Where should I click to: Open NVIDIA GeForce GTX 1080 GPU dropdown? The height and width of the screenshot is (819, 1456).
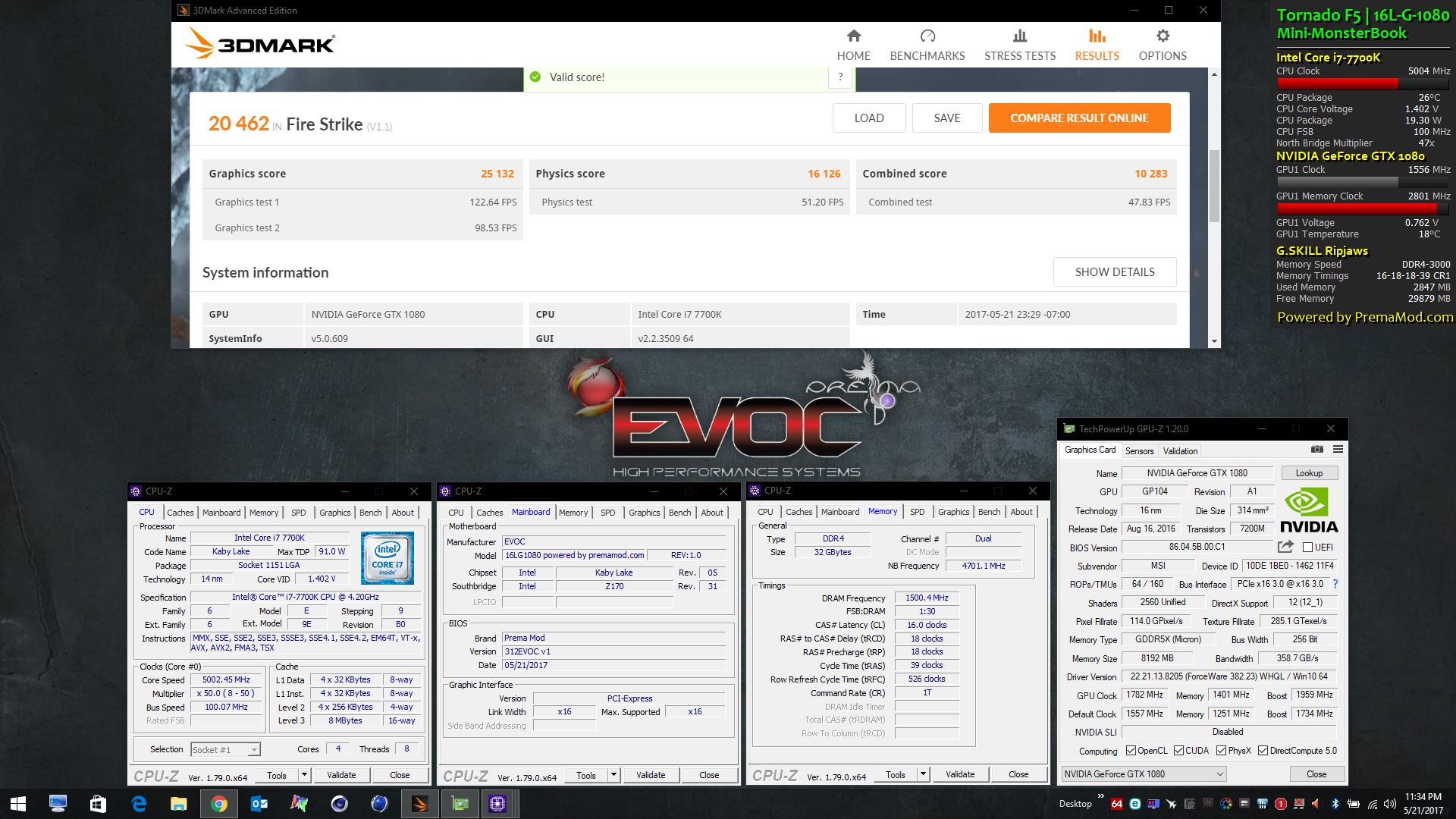1143,774
